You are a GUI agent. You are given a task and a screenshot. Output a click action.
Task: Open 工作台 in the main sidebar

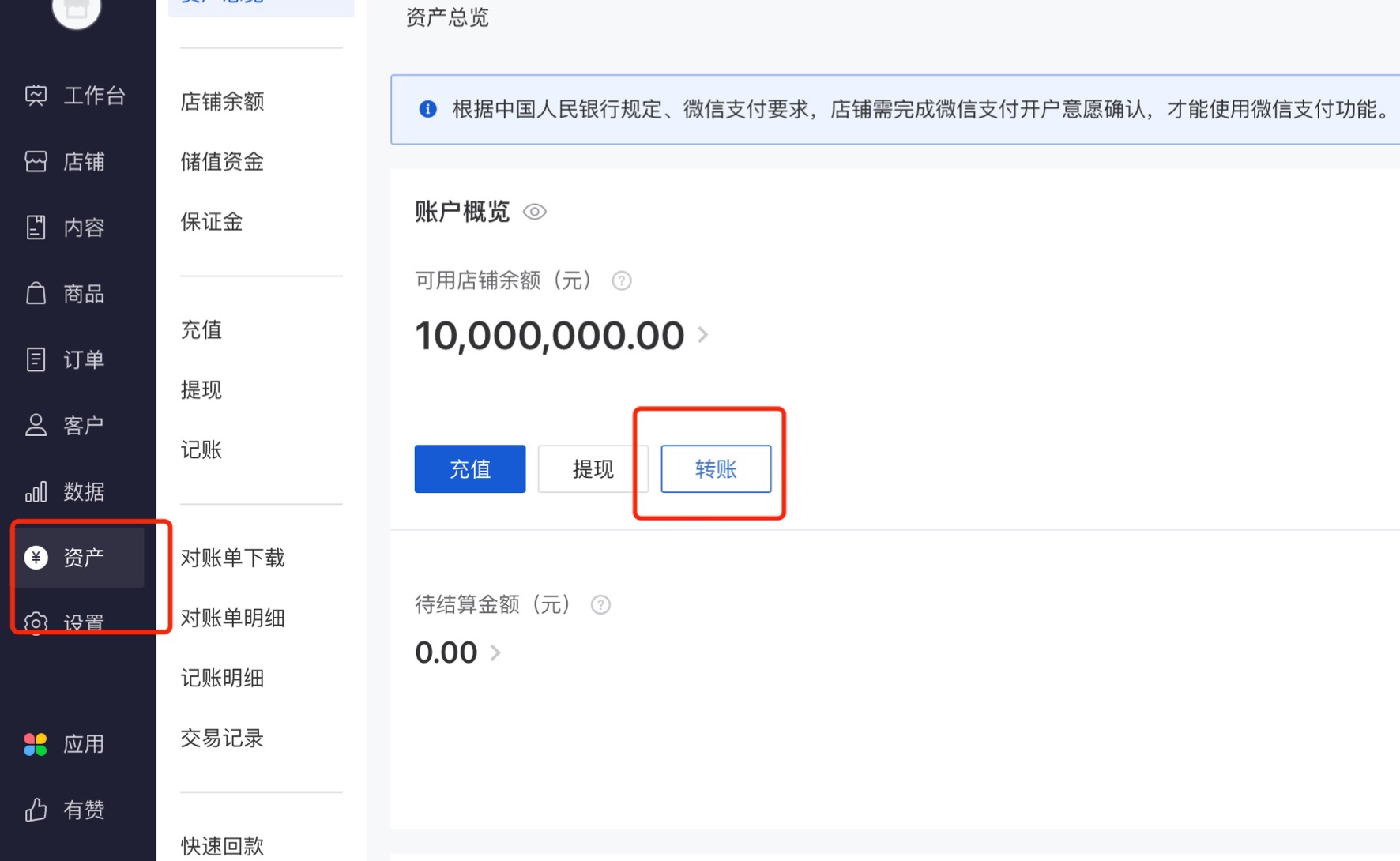coord(95,96)
